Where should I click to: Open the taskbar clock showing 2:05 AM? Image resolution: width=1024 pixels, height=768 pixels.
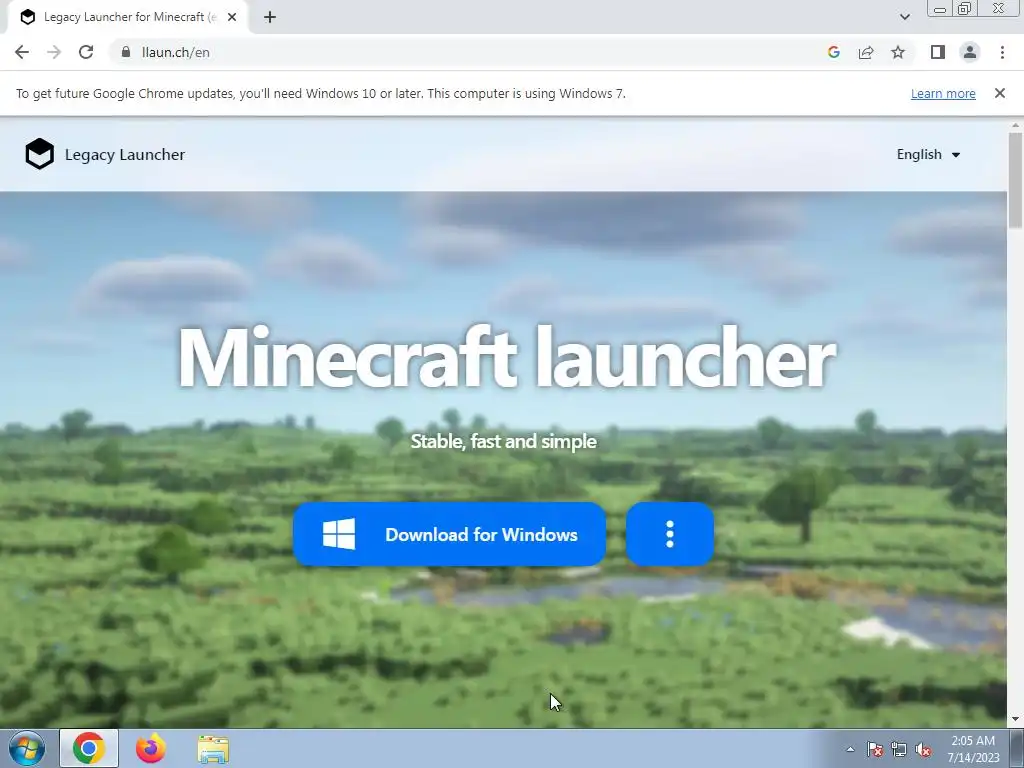973,749
